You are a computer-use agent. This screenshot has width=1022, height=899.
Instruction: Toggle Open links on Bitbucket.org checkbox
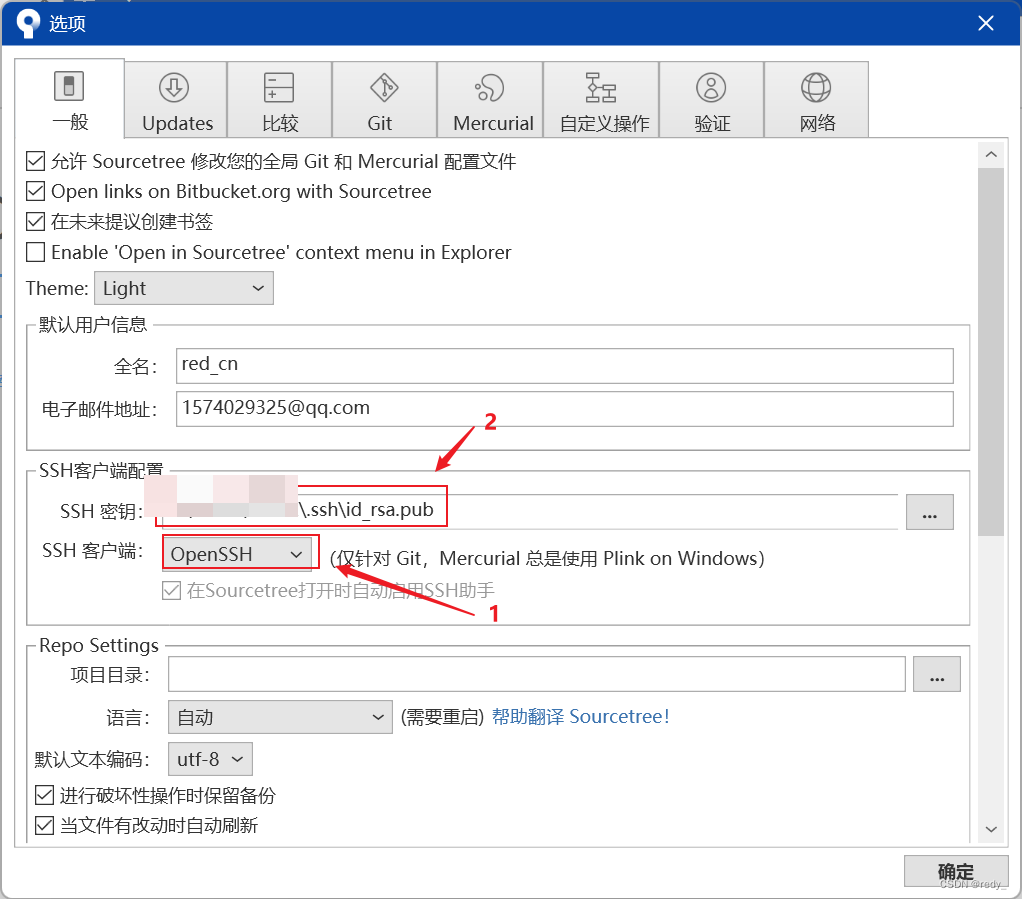point(35,191)
